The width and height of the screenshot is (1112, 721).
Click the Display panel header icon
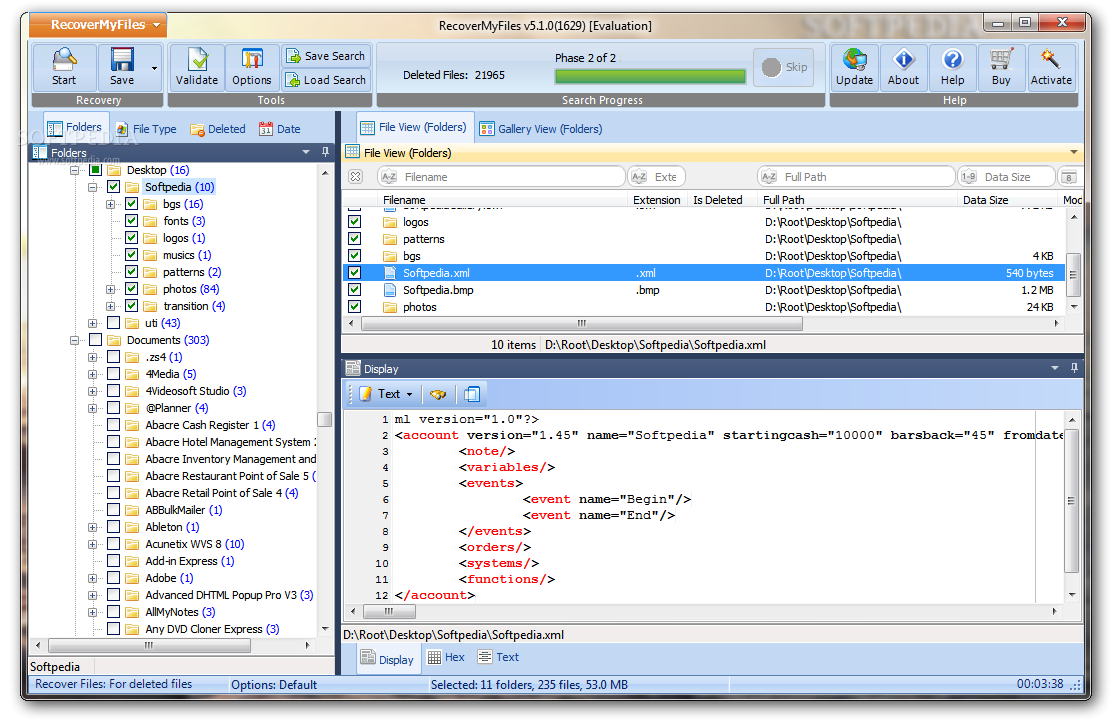click(x=352, y=368)
